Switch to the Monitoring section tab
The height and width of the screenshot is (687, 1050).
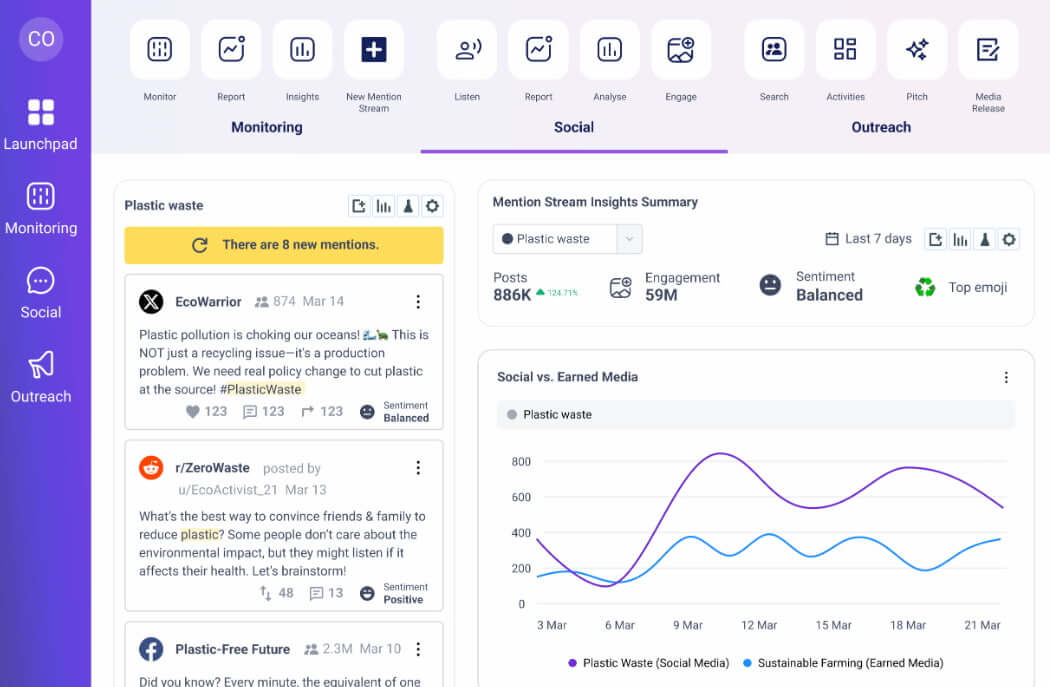[266, 128]
